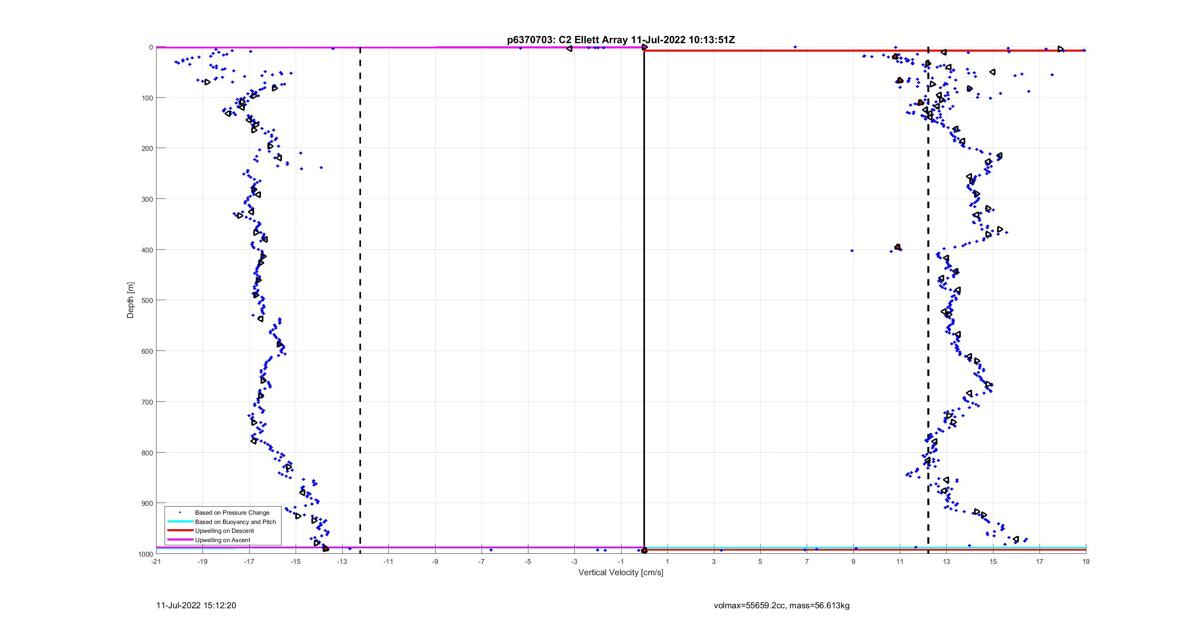
Task: Click depth tick label '600'
Action: [x=146, y=351]
